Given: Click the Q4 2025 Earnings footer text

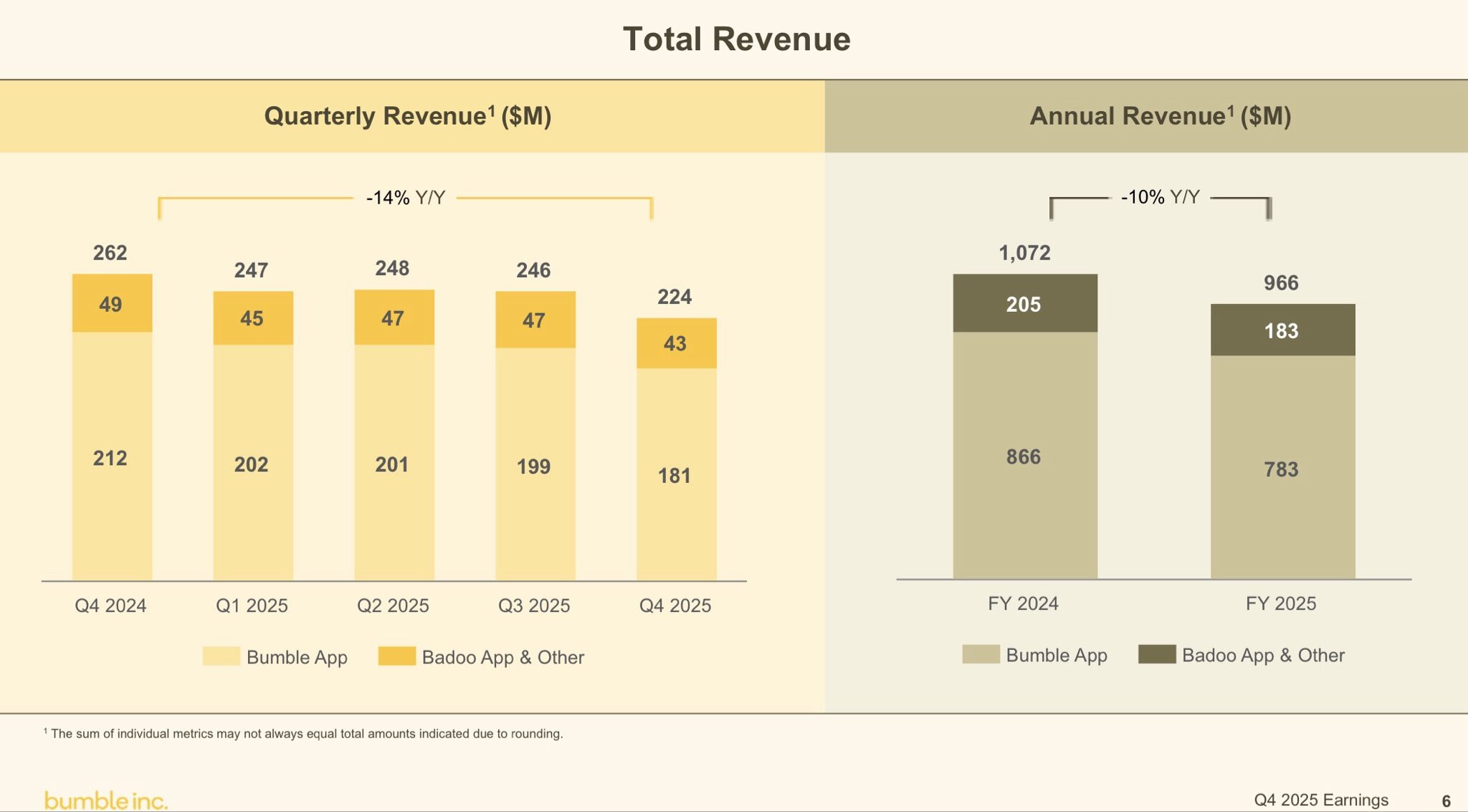Looking at the screenshot, I should [x=1320, y=800].
